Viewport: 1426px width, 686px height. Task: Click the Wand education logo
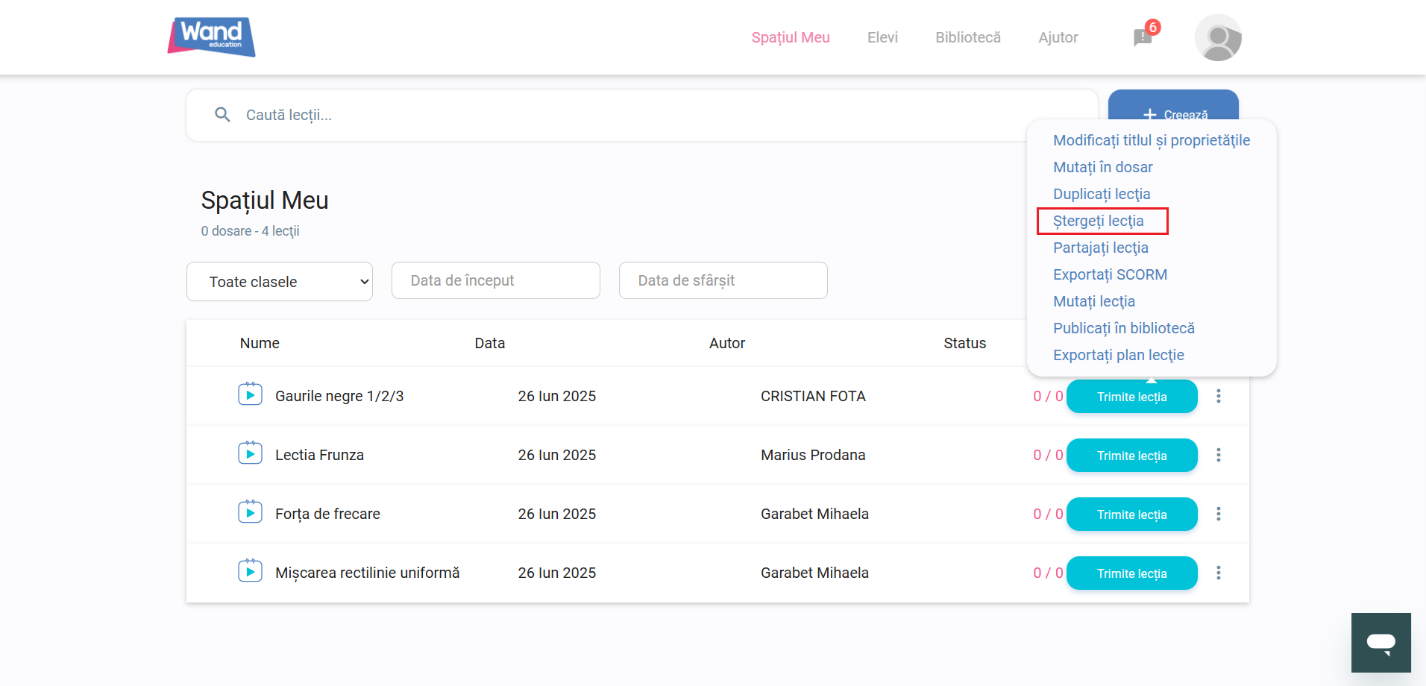point(211,37)
